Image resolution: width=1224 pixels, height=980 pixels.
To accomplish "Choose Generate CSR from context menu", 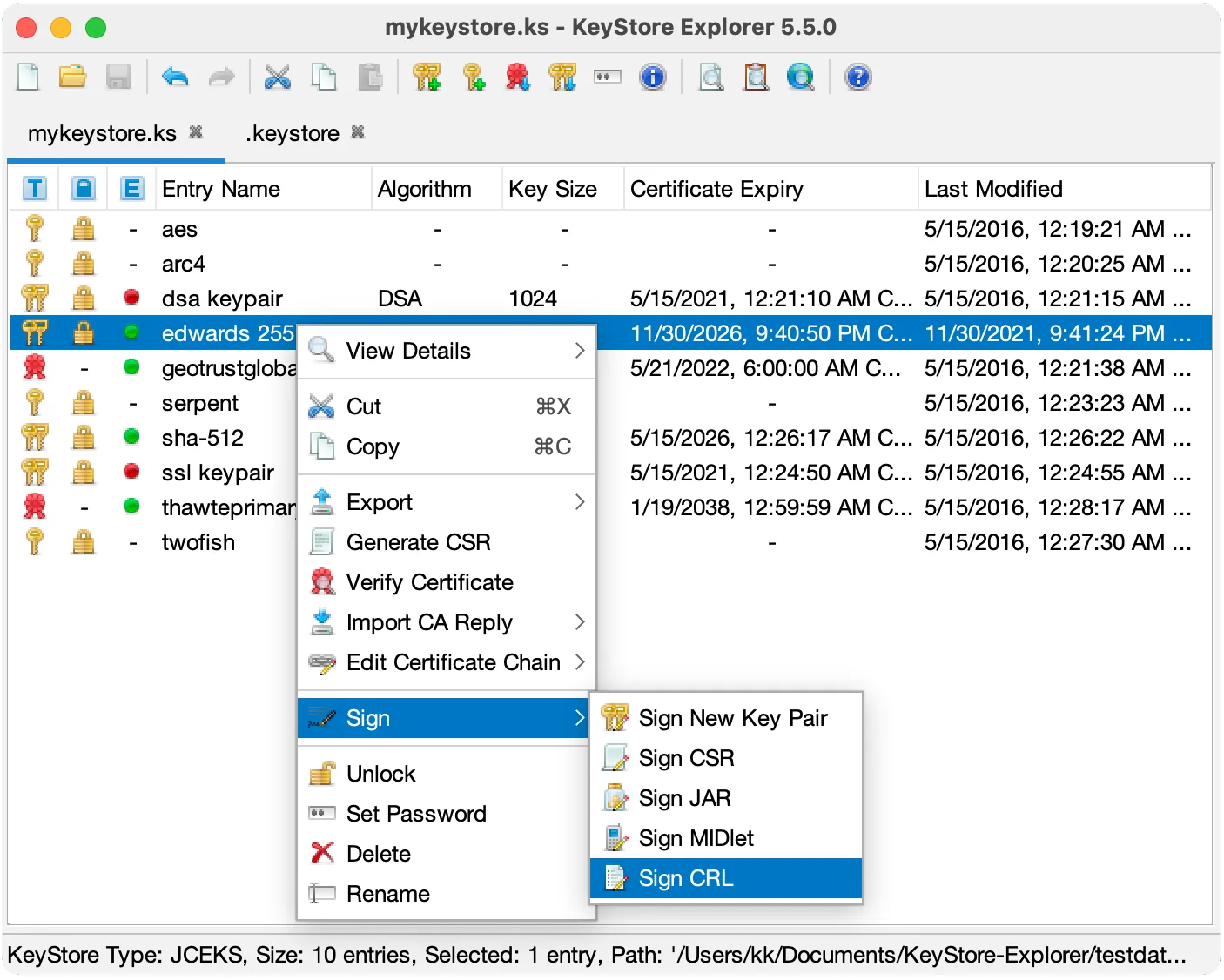I will (447, 542).
